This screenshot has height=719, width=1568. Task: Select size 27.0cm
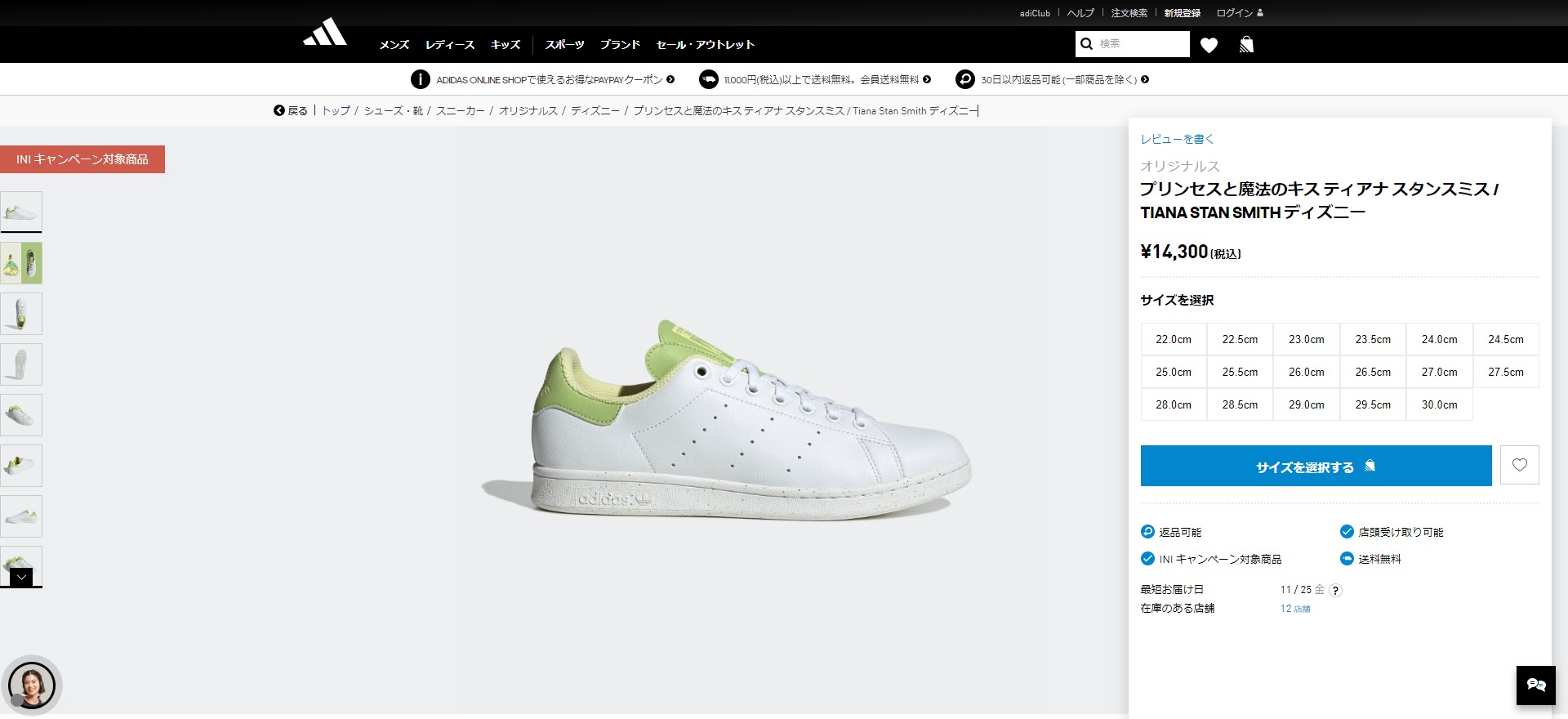(x=1440, y=372)
